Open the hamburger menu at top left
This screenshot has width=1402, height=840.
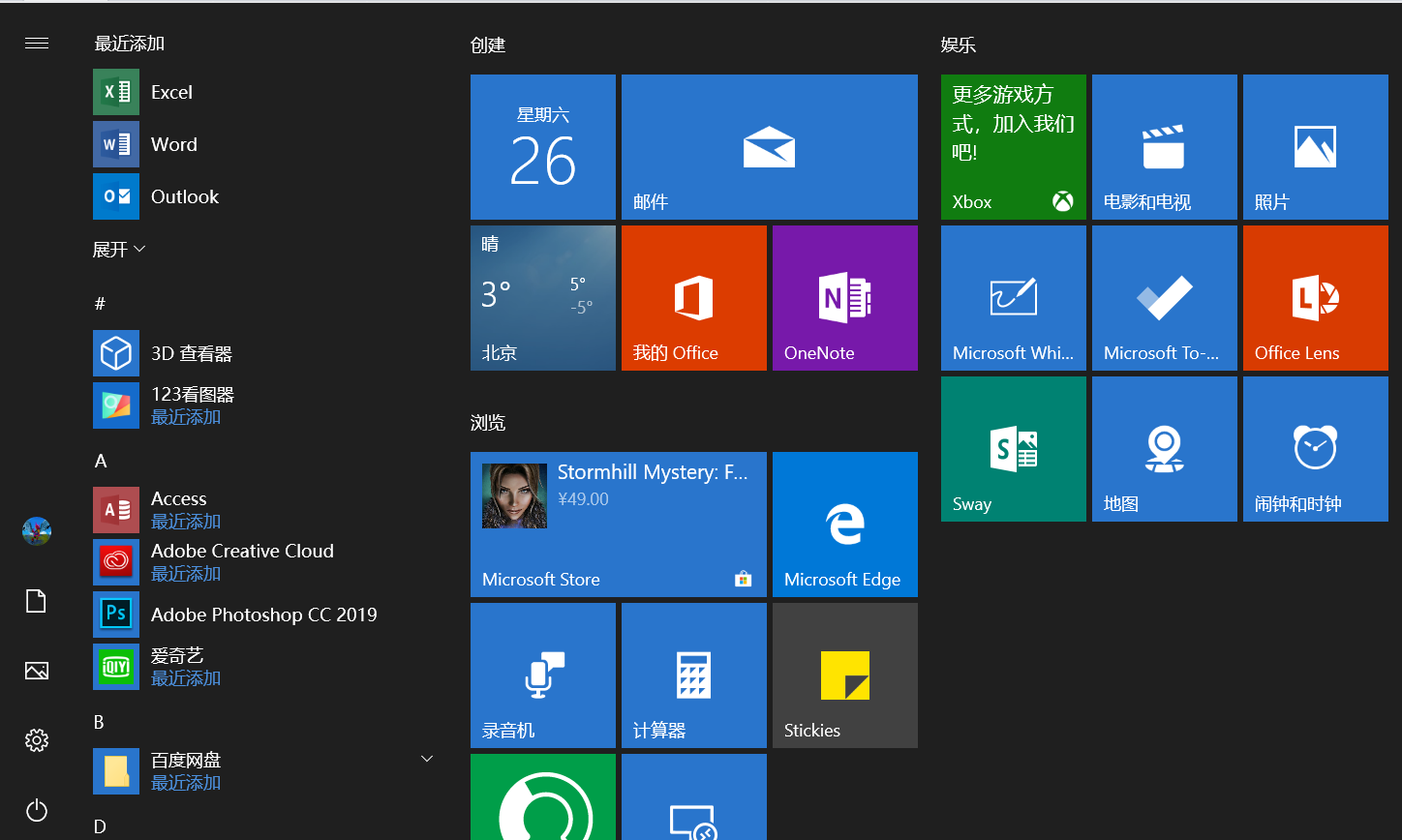(37, 43)
